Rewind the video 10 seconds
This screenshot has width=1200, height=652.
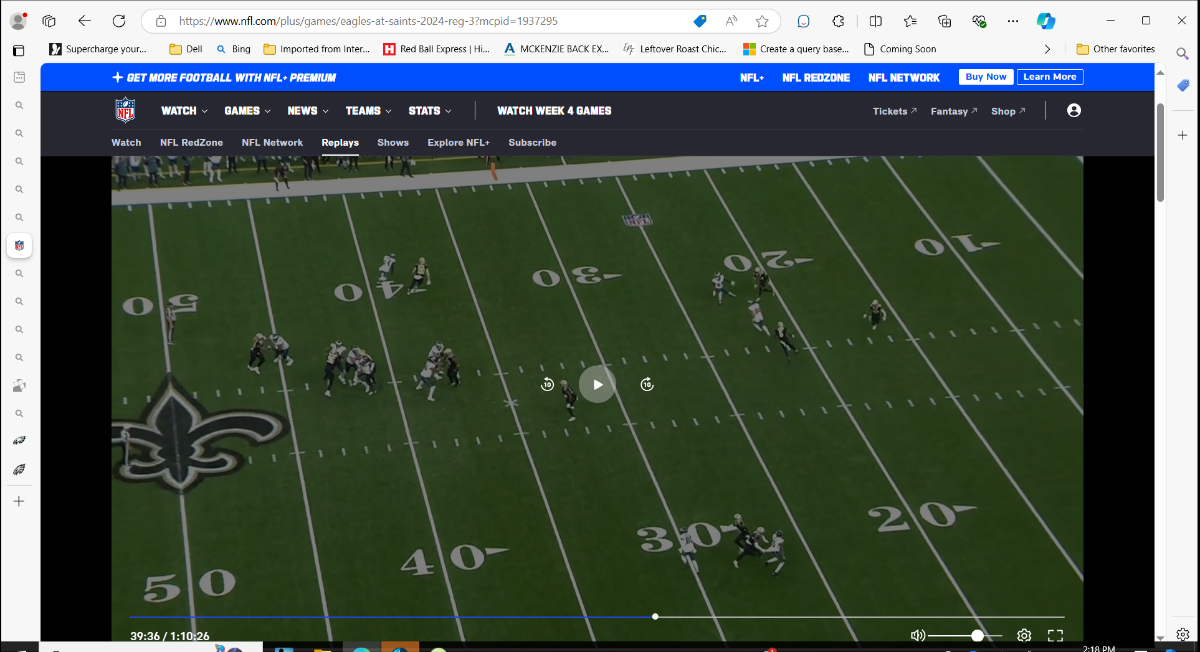coord(547,384)
